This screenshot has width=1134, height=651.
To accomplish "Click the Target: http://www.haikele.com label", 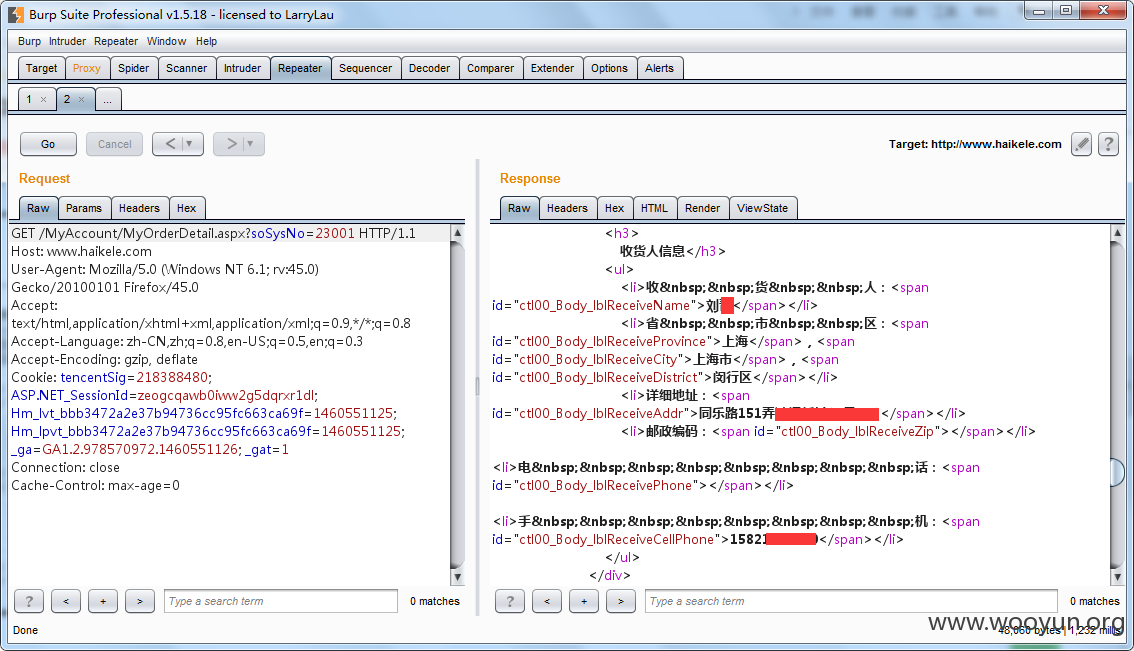I will click(975, 144).
